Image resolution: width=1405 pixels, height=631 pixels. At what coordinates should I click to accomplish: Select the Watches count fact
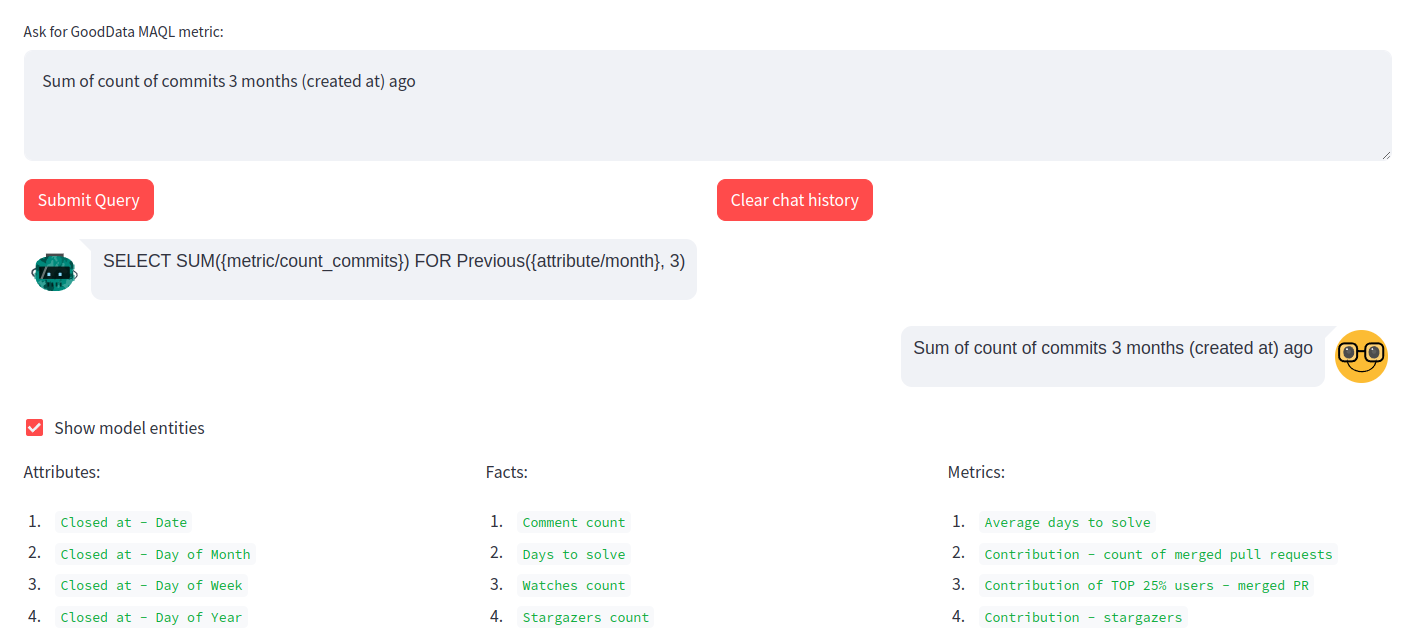574,585
